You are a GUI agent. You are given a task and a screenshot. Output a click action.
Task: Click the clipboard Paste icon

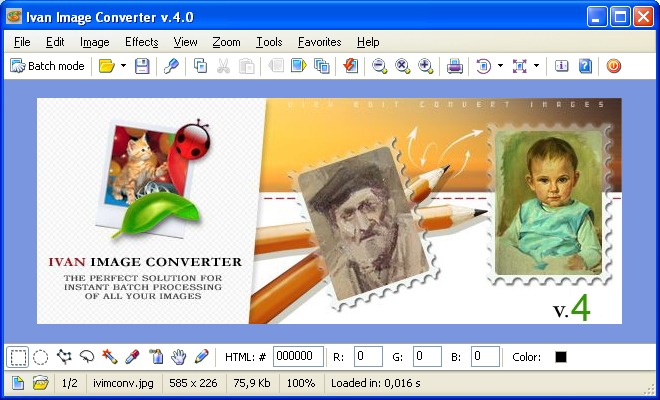247,66
